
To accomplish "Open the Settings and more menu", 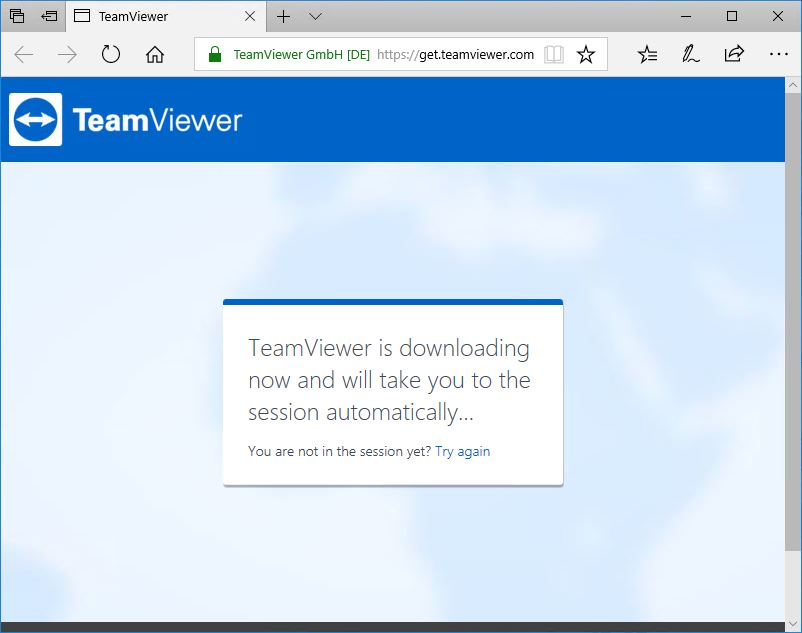I will (x=779, y=55).
